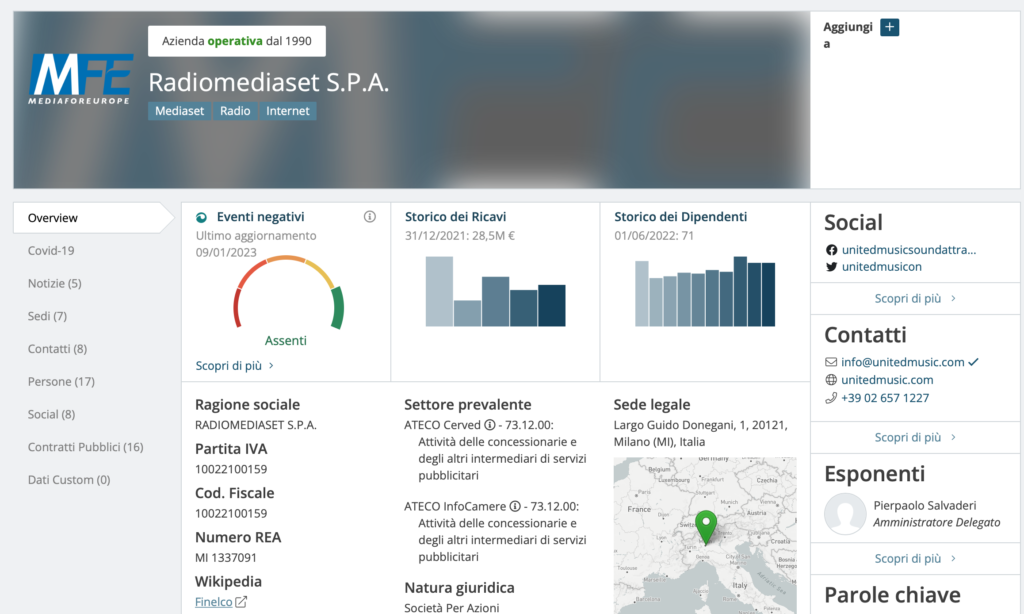The image size is (1024, 614).
Task: Click the Eventi negativi status circle icon
Action: point(201,218)
